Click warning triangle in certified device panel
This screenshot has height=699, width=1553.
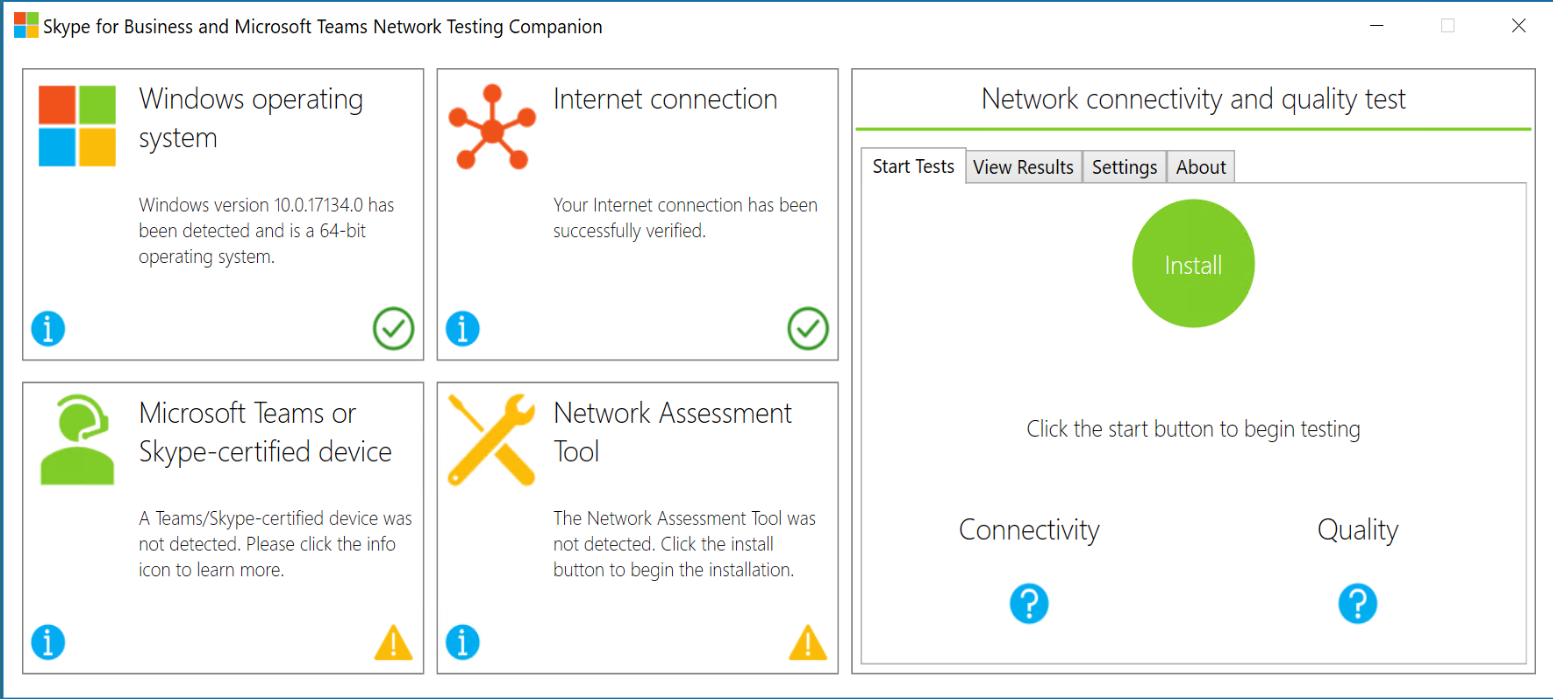click(394, 643)
